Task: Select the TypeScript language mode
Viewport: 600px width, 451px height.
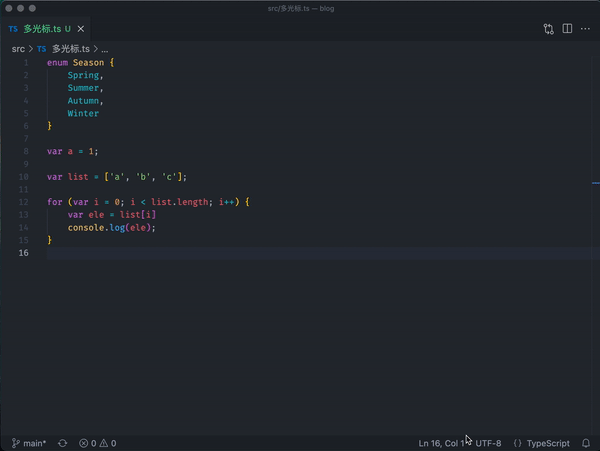Action: click(548, 443)
